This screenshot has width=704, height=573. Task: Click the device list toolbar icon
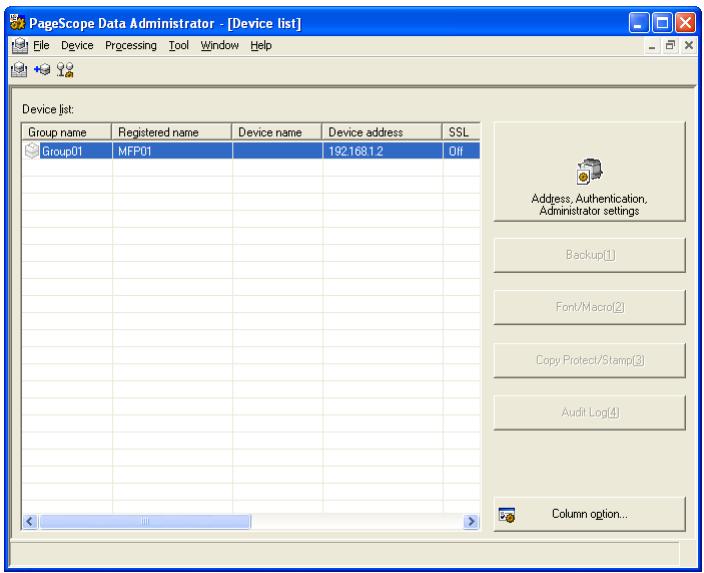coord(19,70)
